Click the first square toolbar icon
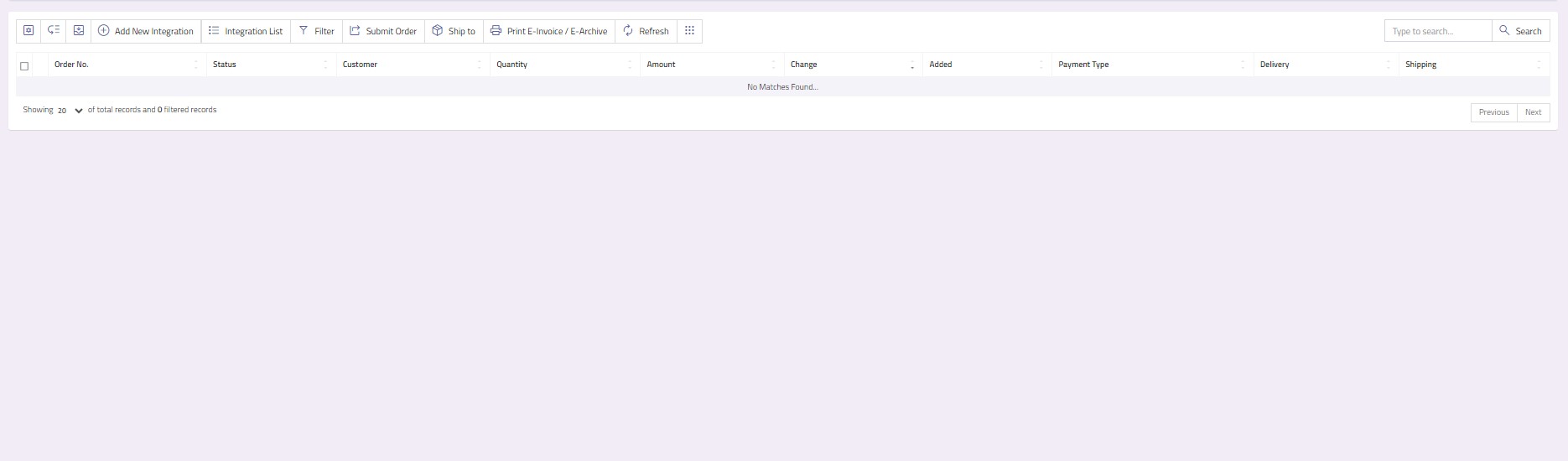This screenshot has width=1568, height=461. point(29,31)
